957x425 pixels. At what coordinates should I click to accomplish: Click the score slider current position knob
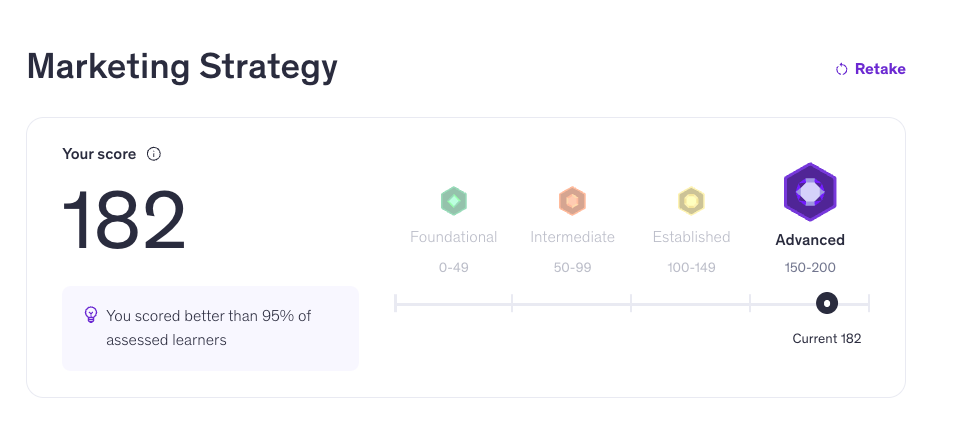pos(827,303)
